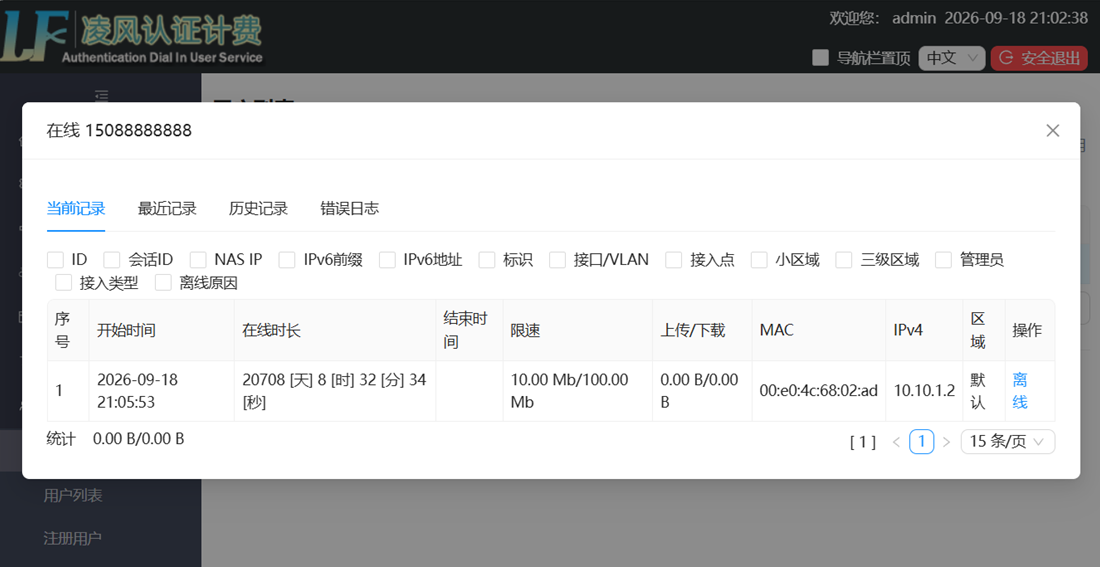The image size is (1100, 567).
Task: Go to next page arrow
Action: click(x=946, y=442)
